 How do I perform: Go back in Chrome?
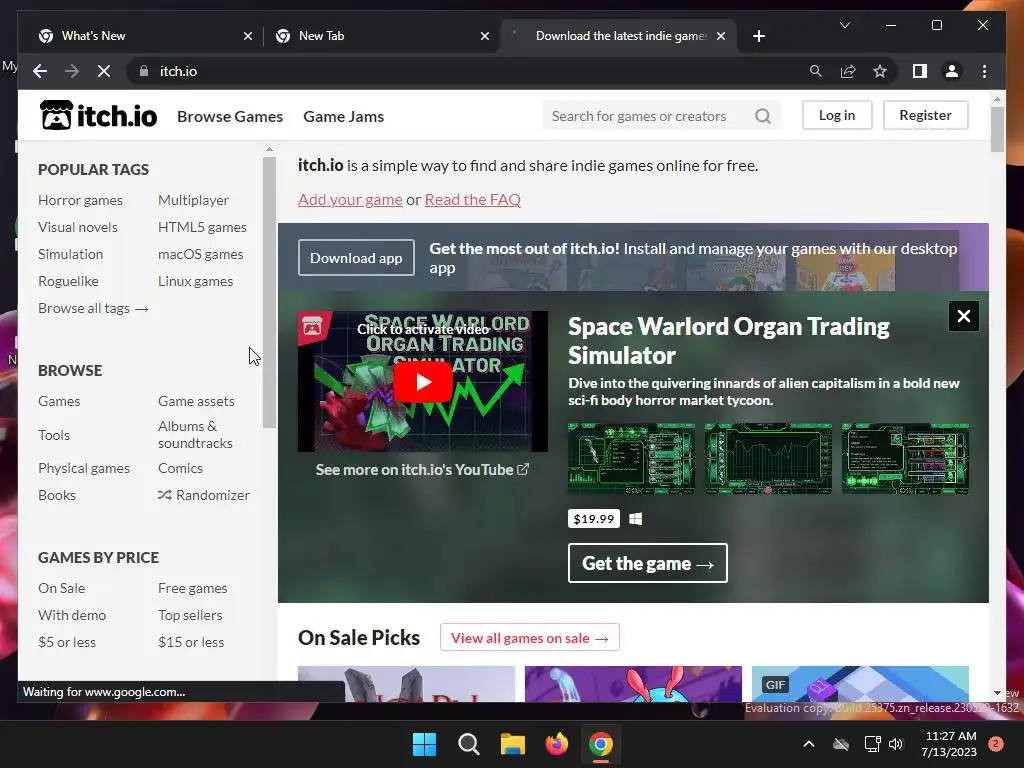pyautogui.click(x=40, y=71)
